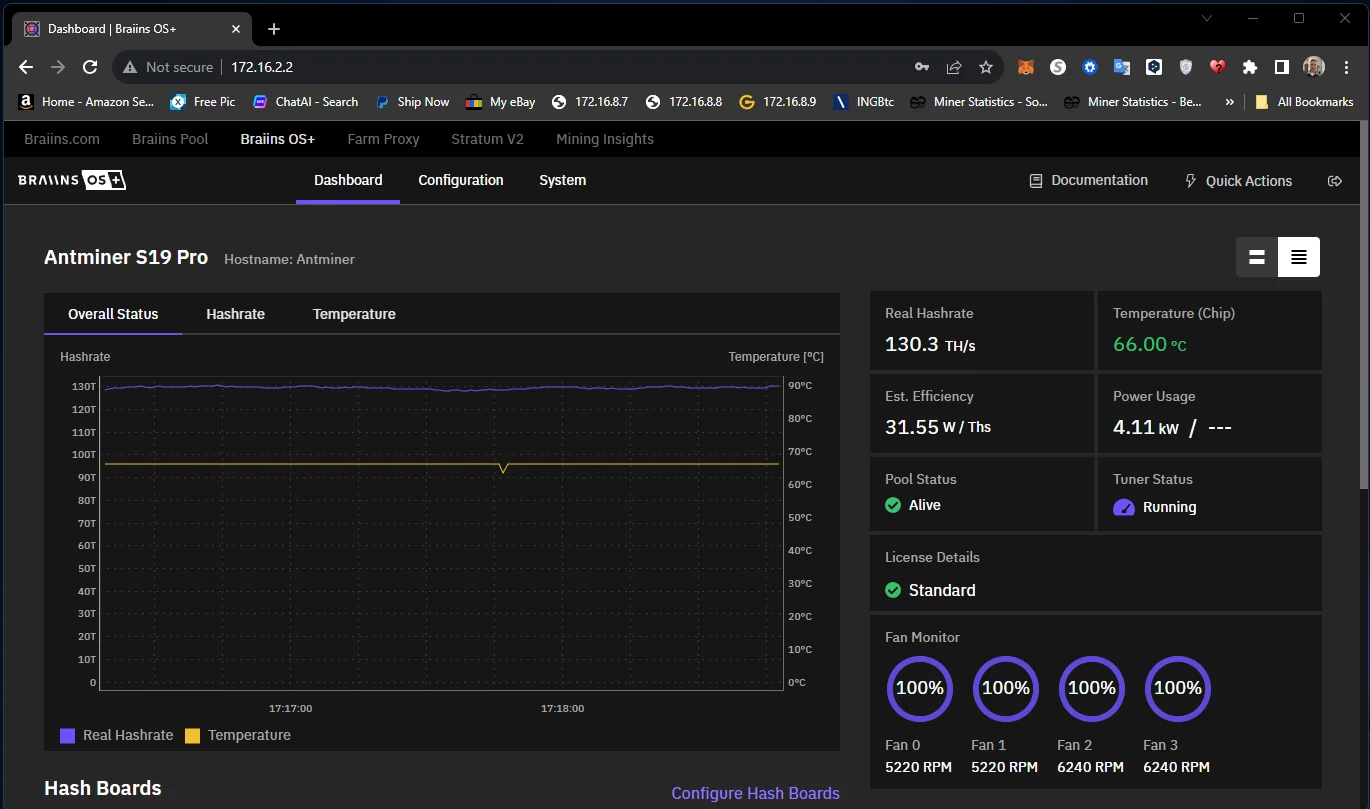Open Quick Actions menu
The image size is (1370, 809).
(x=1238, y=181)
